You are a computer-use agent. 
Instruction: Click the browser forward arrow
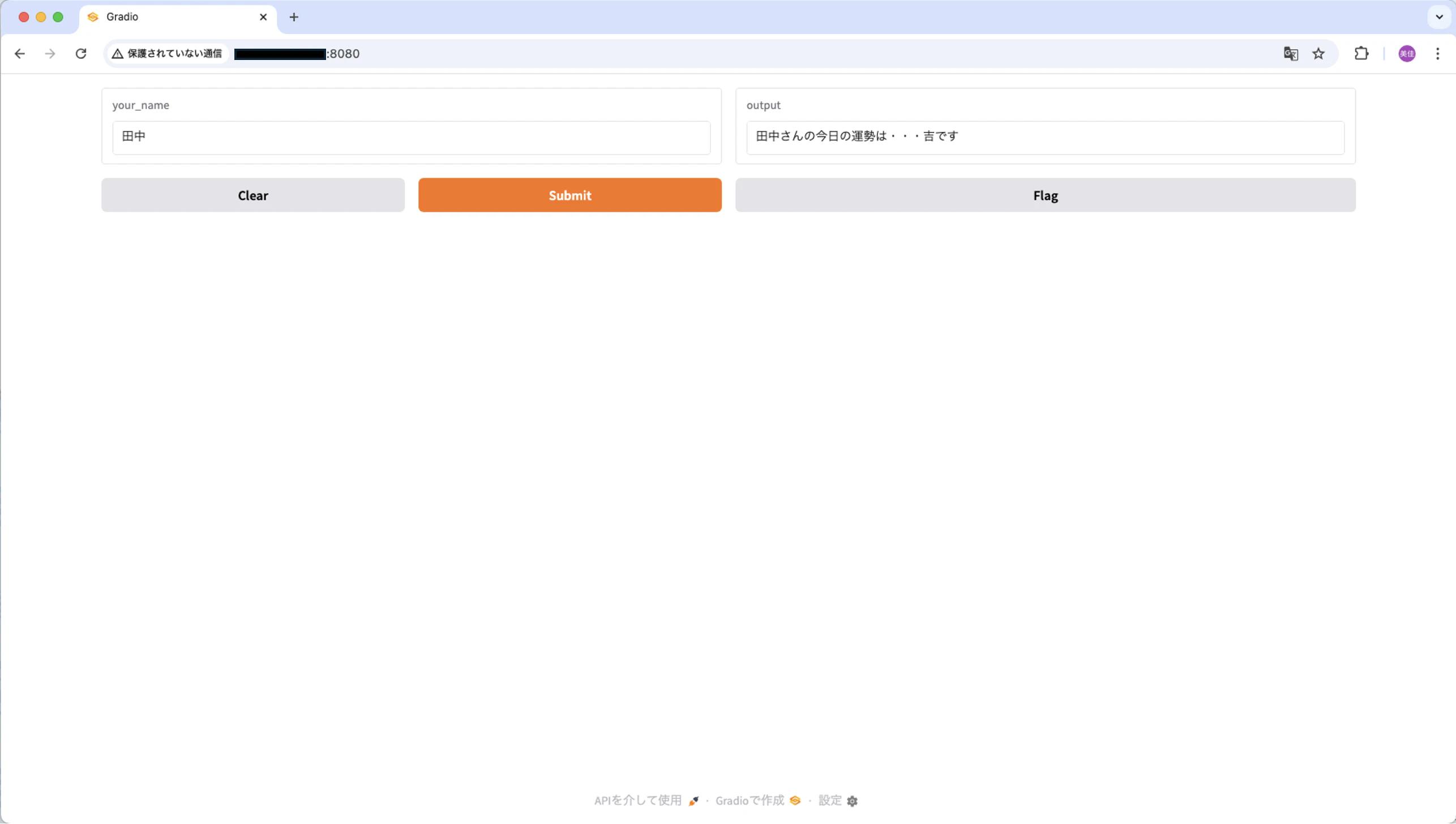pos(50,54)
